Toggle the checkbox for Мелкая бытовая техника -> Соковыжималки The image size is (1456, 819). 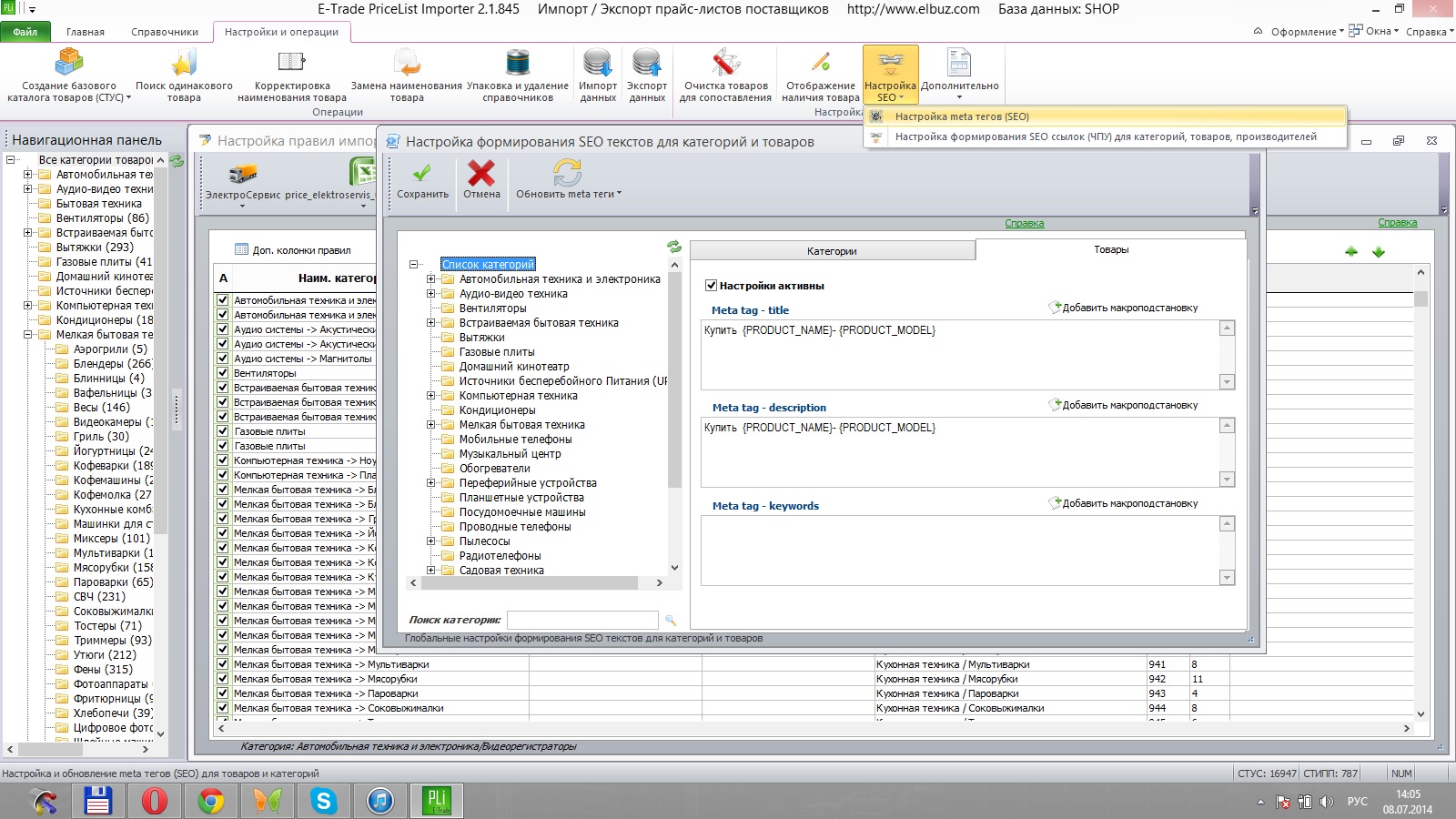[x=222, y=708]
